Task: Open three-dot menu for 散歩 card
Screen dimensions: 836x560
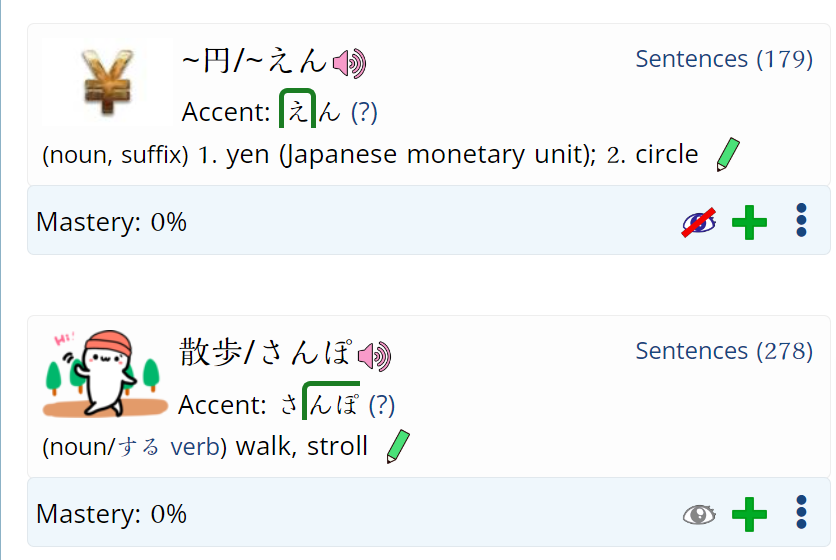Action: pos(801,512)
